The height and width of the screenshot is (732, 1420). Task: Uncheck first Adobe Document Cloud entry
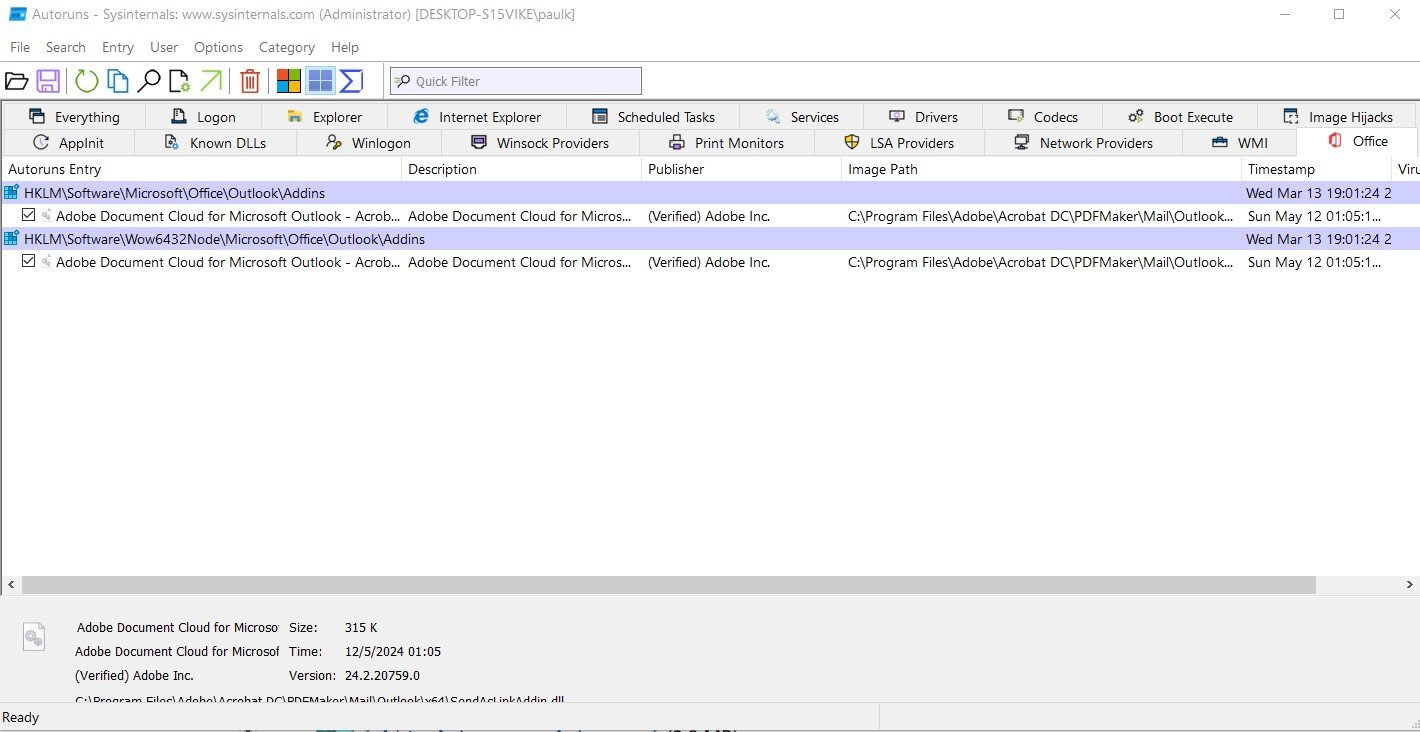click(x=28, y=215)
